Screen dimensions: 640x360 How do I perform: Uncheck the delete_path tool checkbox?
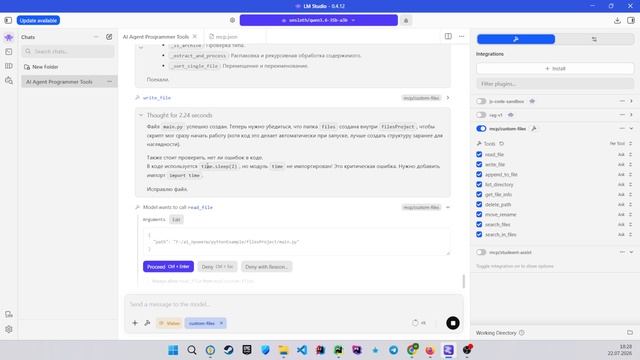click(x=479, y=204)
